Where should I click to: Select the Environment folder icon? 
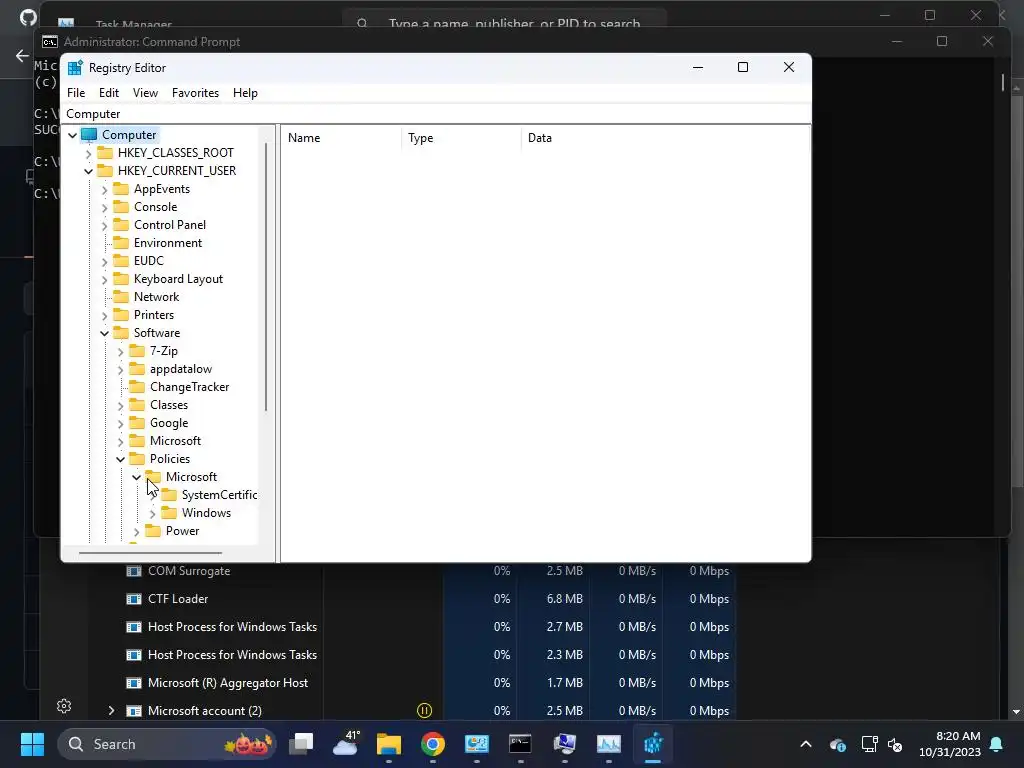[x=121, y=243]
